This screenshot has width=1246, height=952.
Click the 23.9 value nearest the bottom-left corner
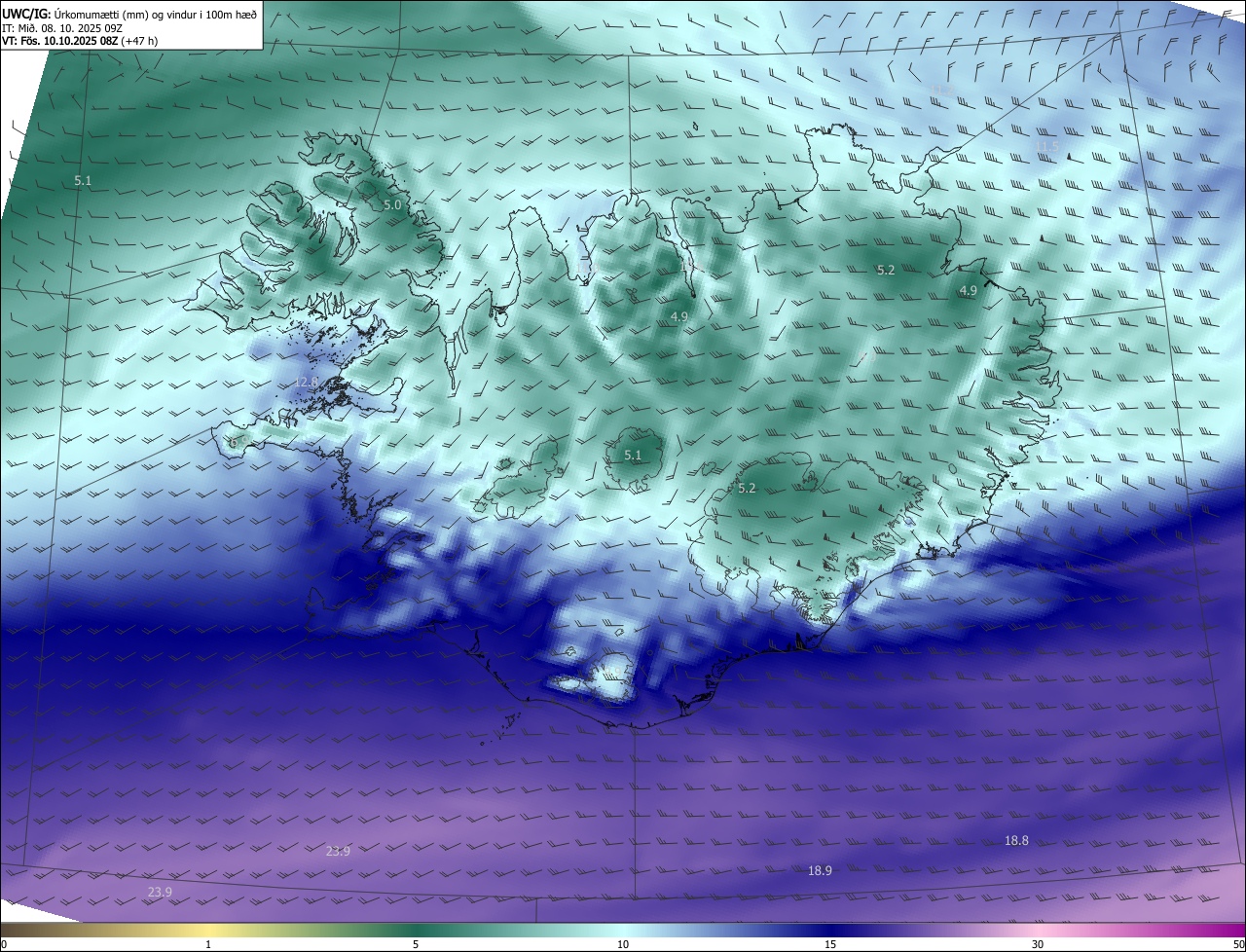coord(160,893)
